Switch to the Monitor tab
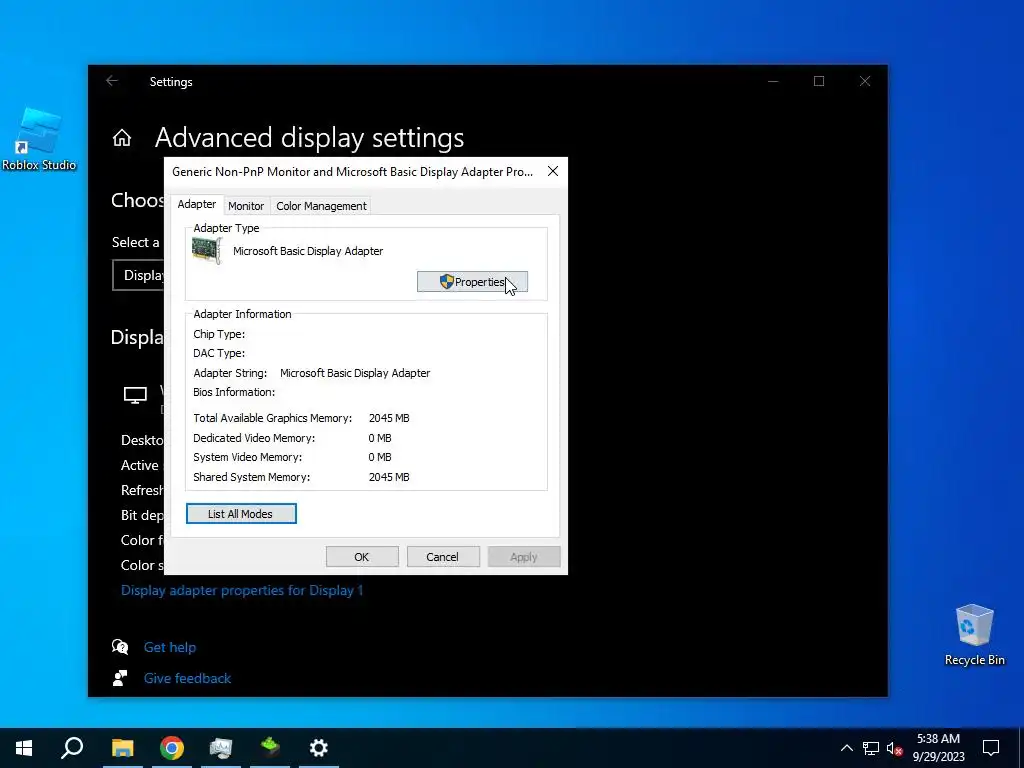1024x768 pixels. (246, 206)
